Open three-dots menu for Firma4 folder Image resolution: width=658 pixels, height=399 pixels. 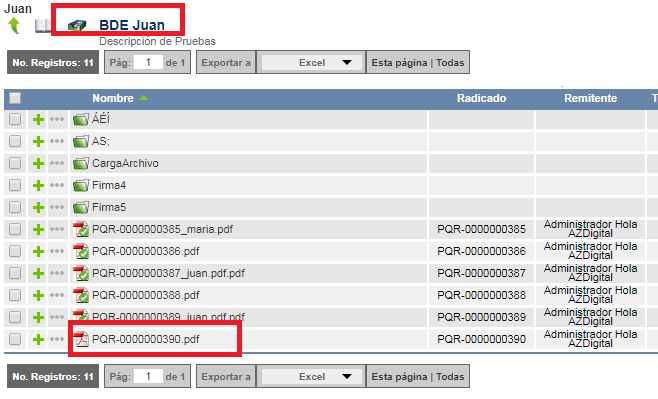pos(57,185)
